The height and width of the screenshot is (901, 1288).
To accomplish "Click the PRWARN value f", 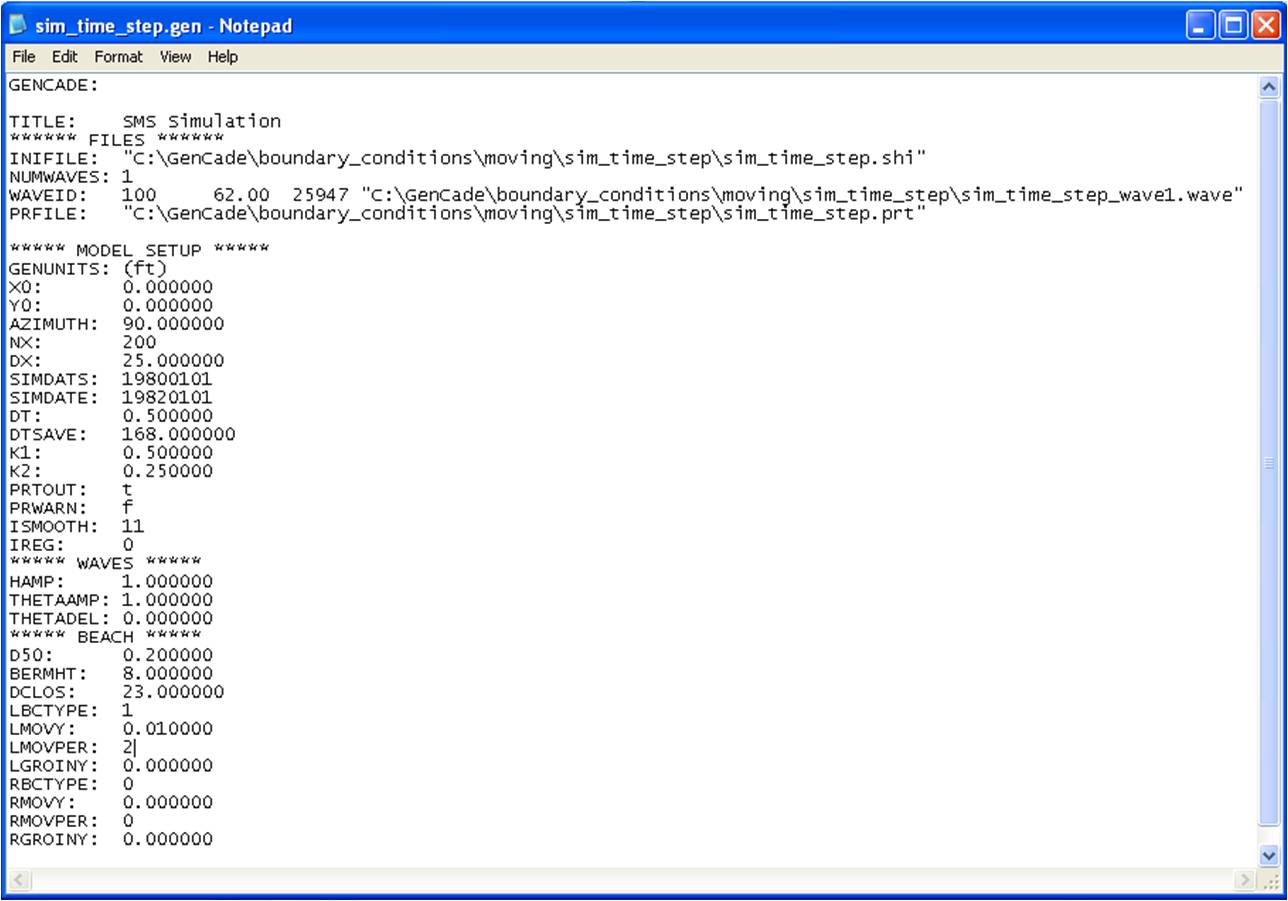I will point(127,507).
